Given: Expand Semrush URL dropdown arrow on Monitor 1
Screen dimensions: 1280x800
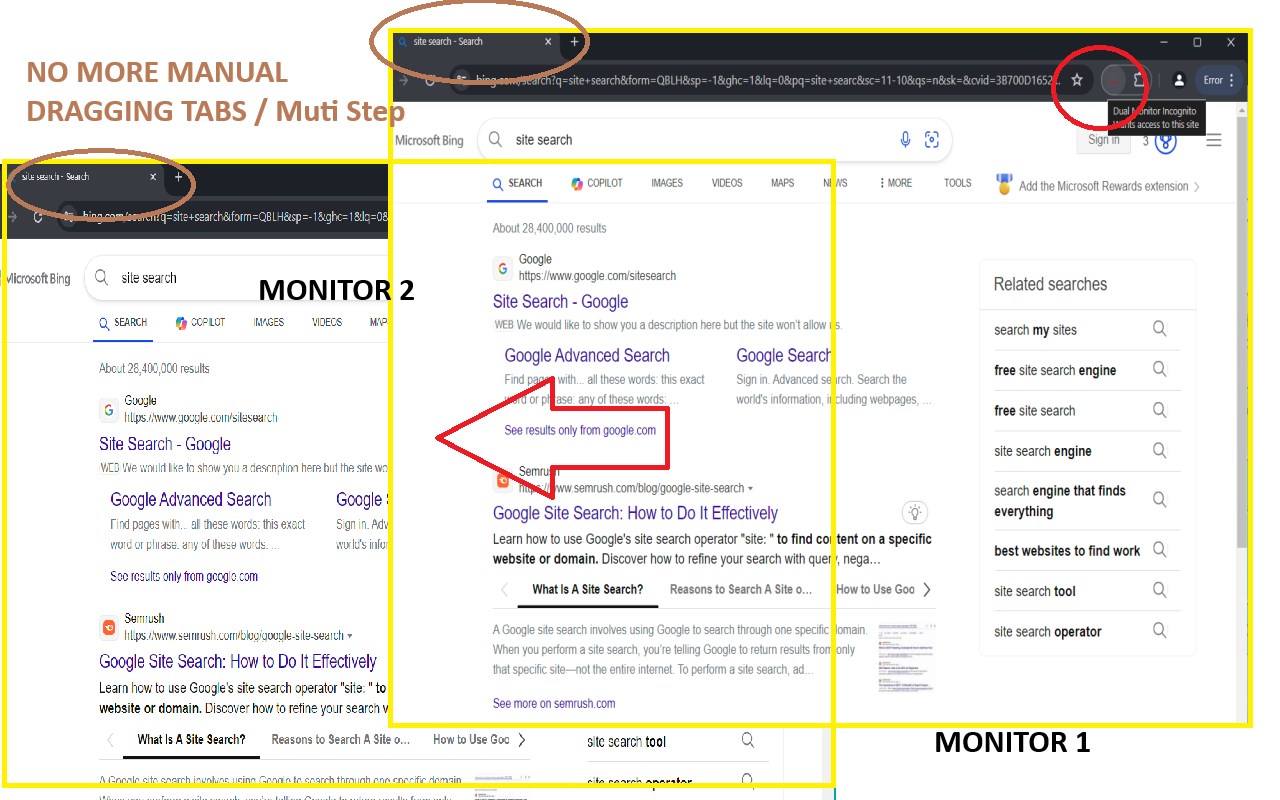Looking at the screenshot, I should (x=750, y=489).
